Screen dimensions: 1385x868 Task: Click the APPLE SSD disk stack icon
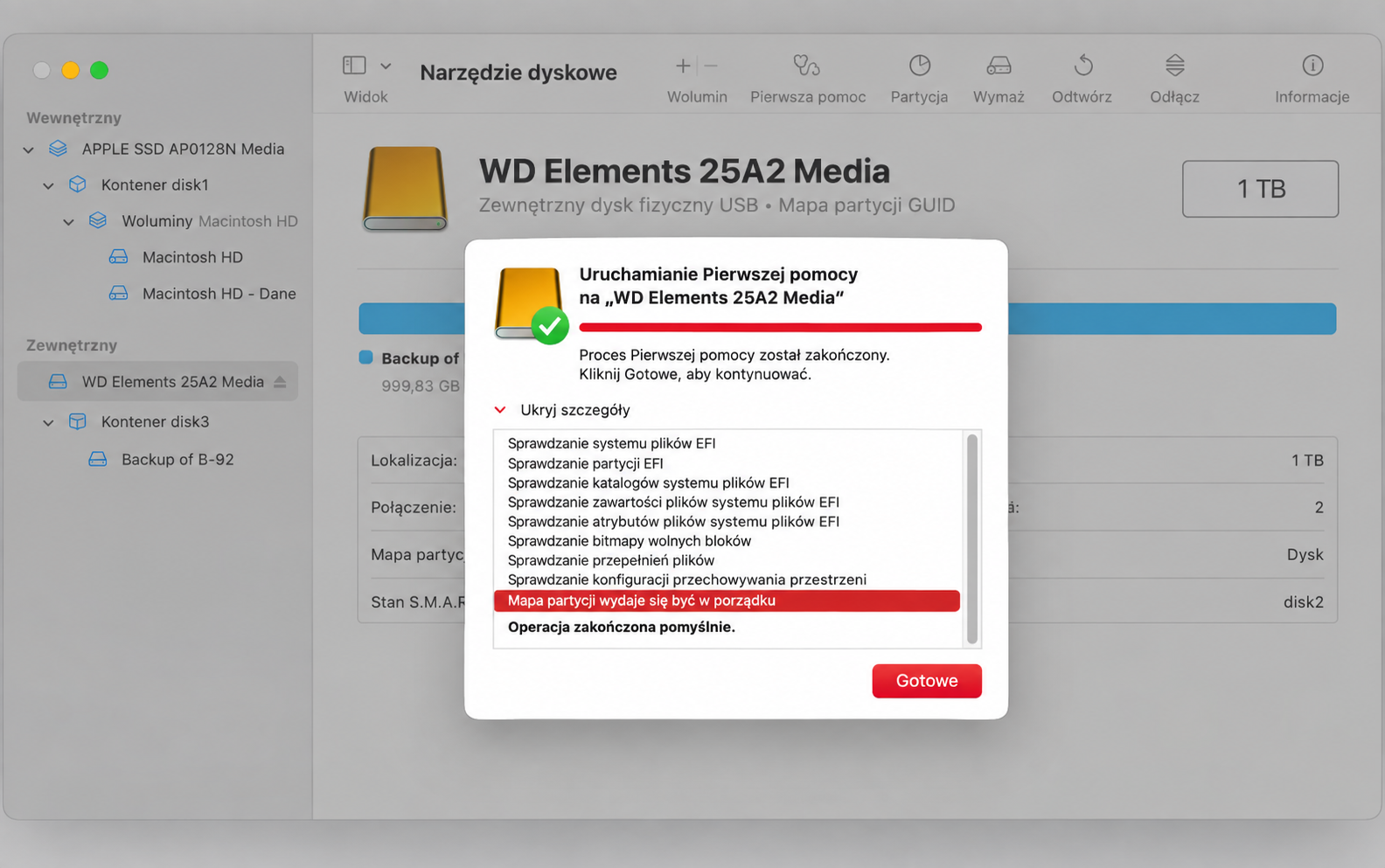click(x=59, y=149)
